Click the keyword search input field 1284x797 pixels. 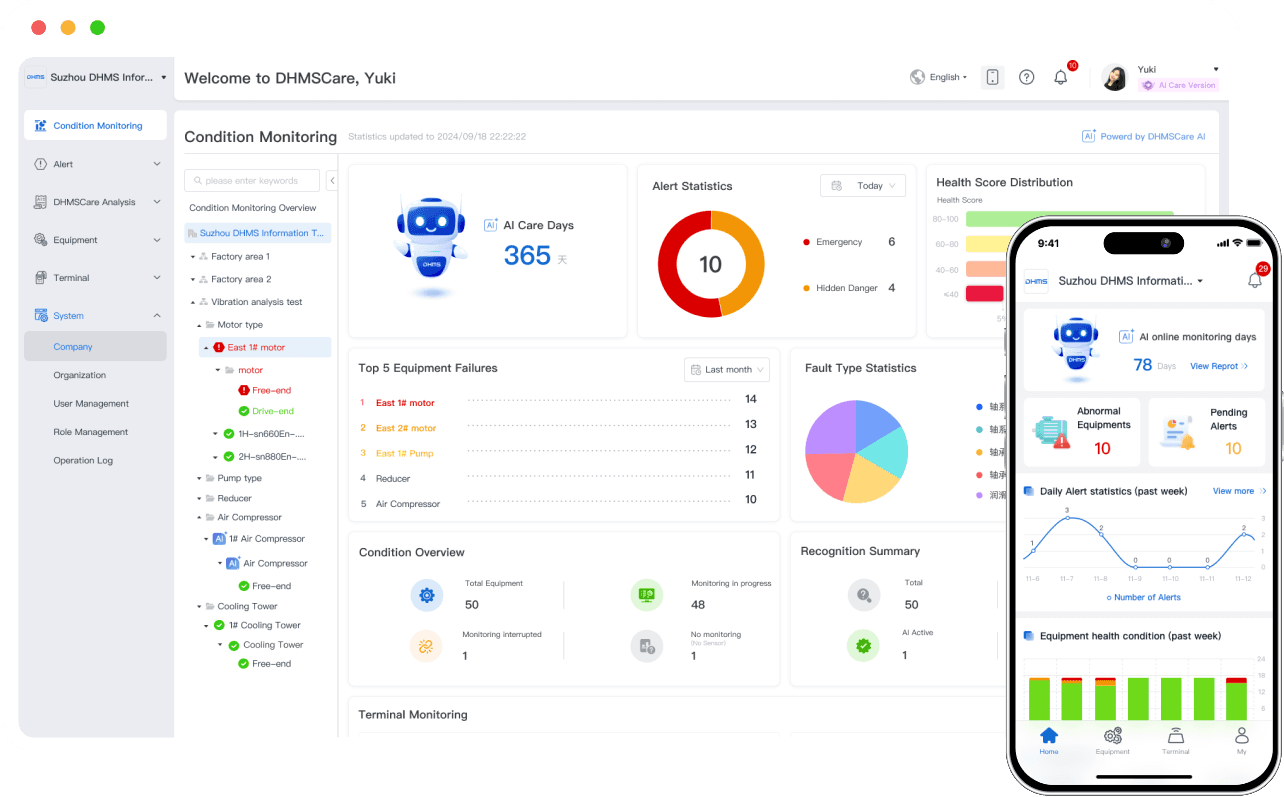pos(252,181)
